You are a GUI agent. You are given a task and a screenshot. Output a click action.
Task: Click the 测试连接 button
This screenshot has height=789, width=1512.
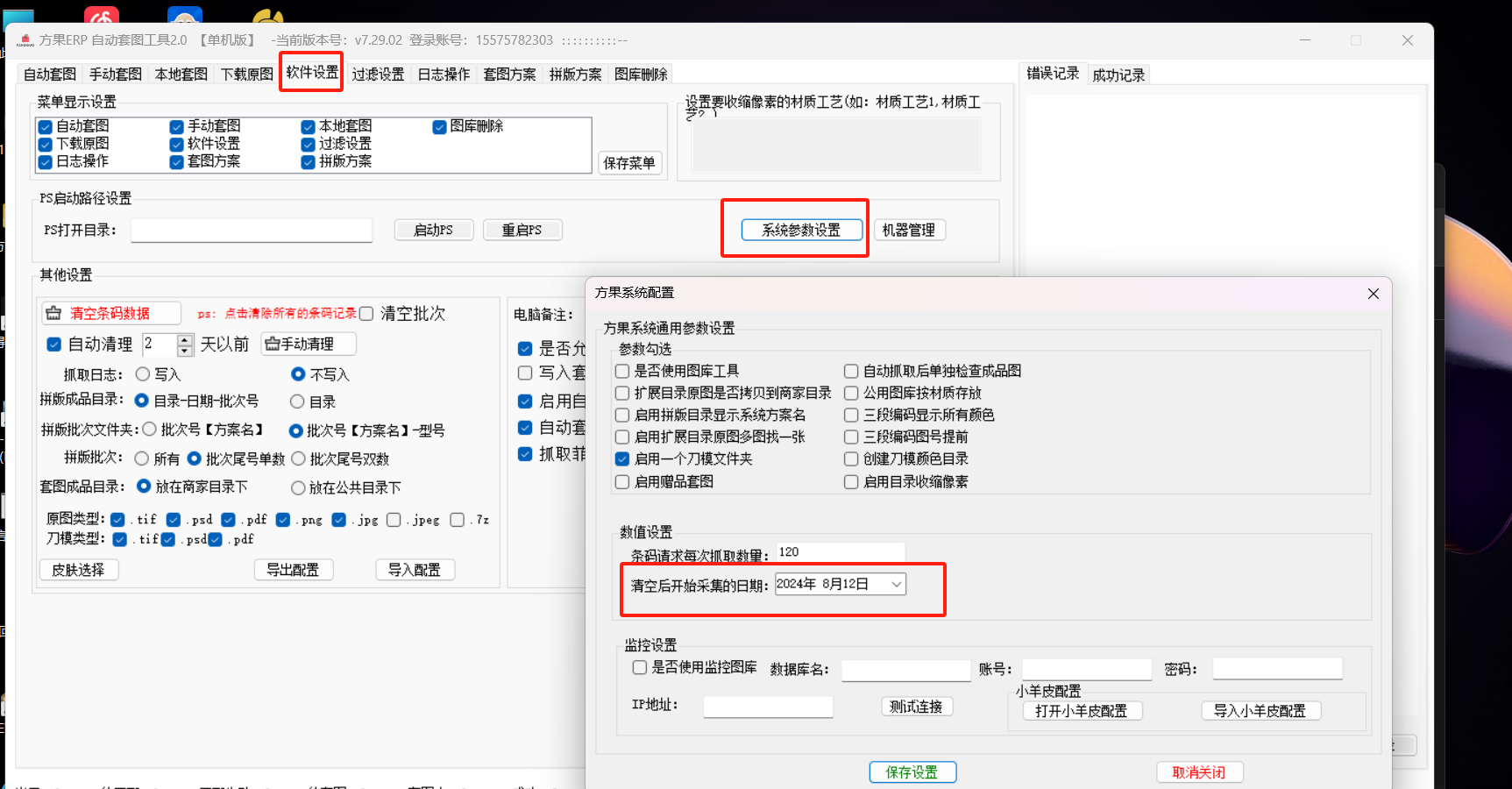coord(916,707)
